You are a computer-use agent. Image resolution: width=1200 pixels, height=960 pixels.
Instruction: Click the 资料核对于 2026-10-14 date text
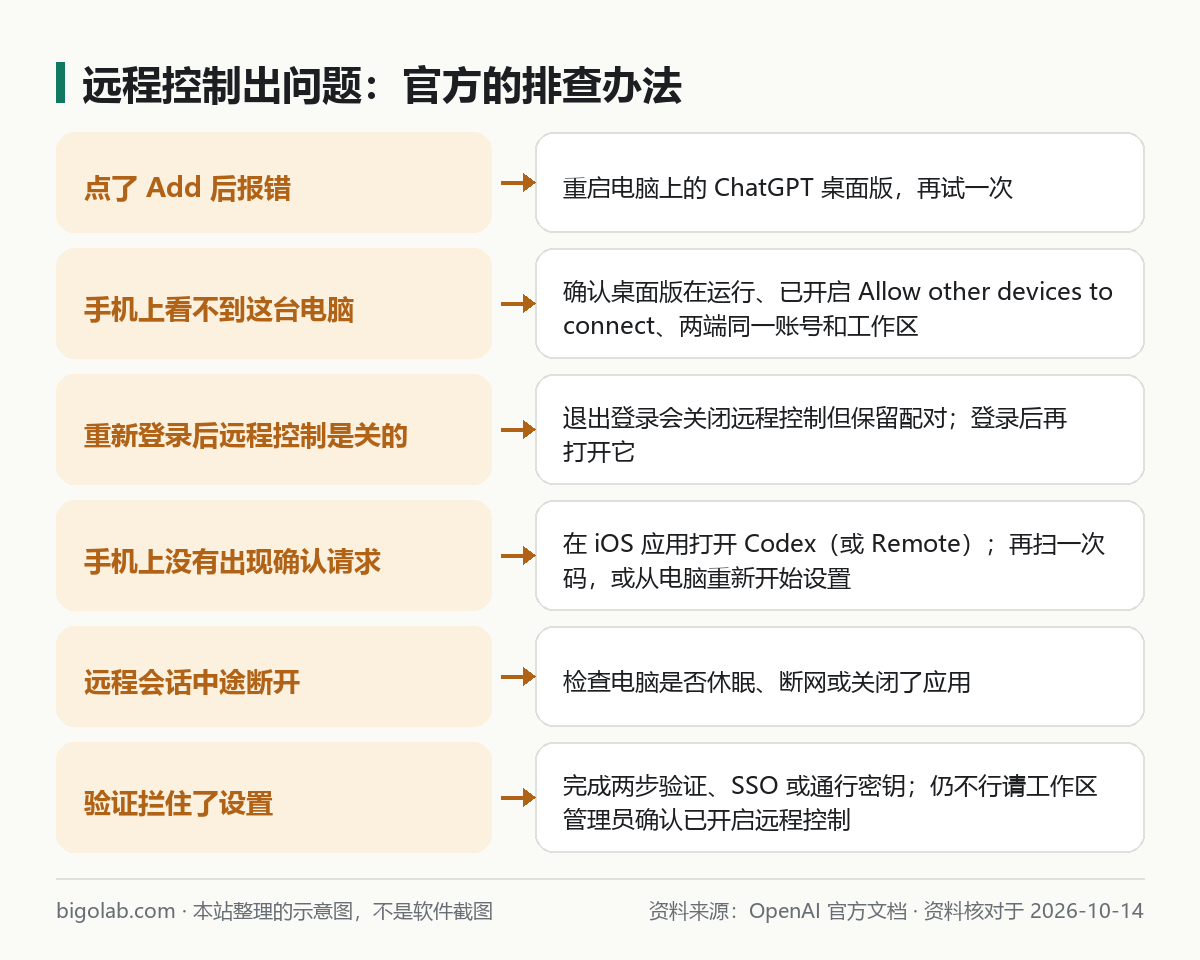(1033, 911)
